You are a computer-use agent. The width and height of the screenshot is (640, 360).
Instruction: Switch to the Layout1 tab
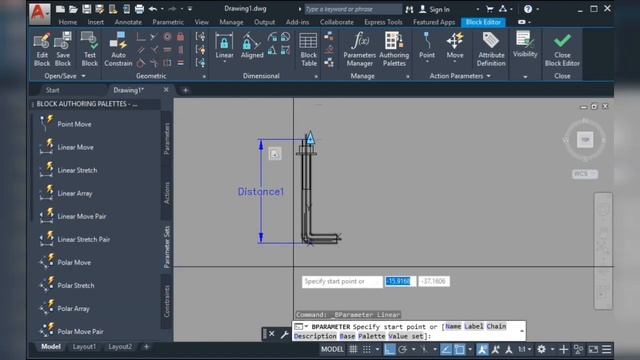[x=84, y=347]
